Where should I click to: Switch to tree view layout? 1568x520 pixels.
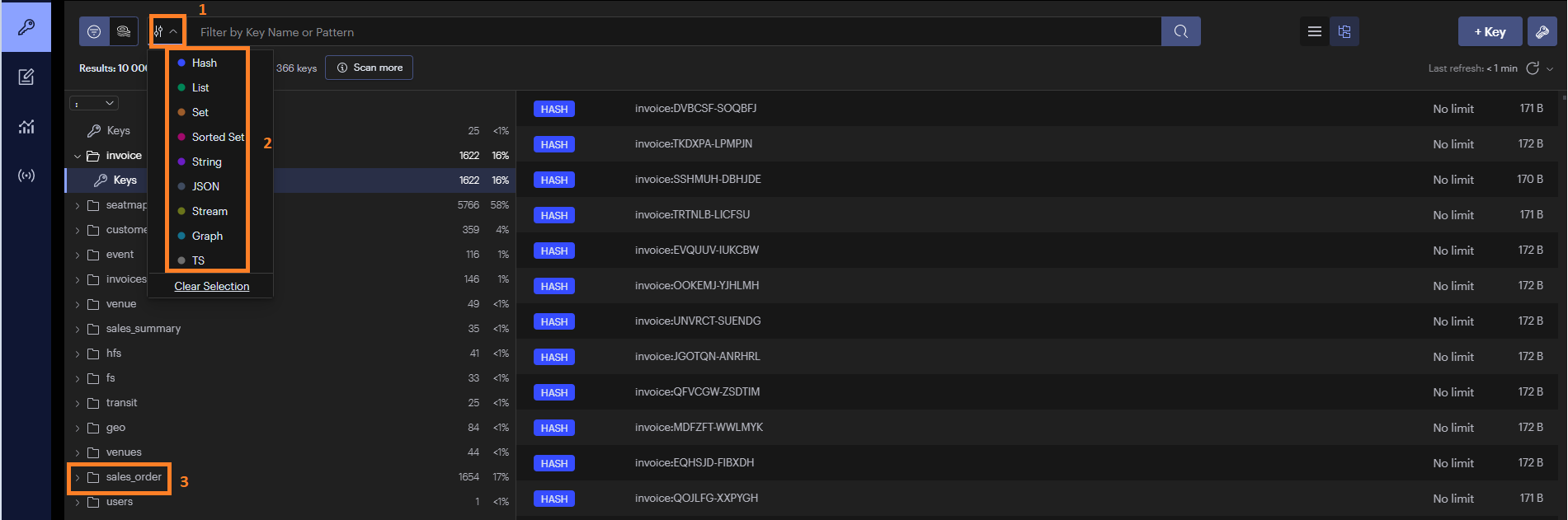click(x=1344, y=31)
